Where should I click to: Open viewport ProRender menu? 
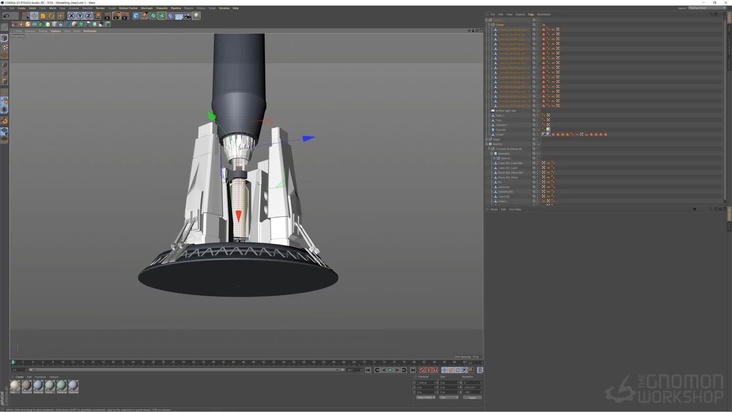tap(90, 31)
